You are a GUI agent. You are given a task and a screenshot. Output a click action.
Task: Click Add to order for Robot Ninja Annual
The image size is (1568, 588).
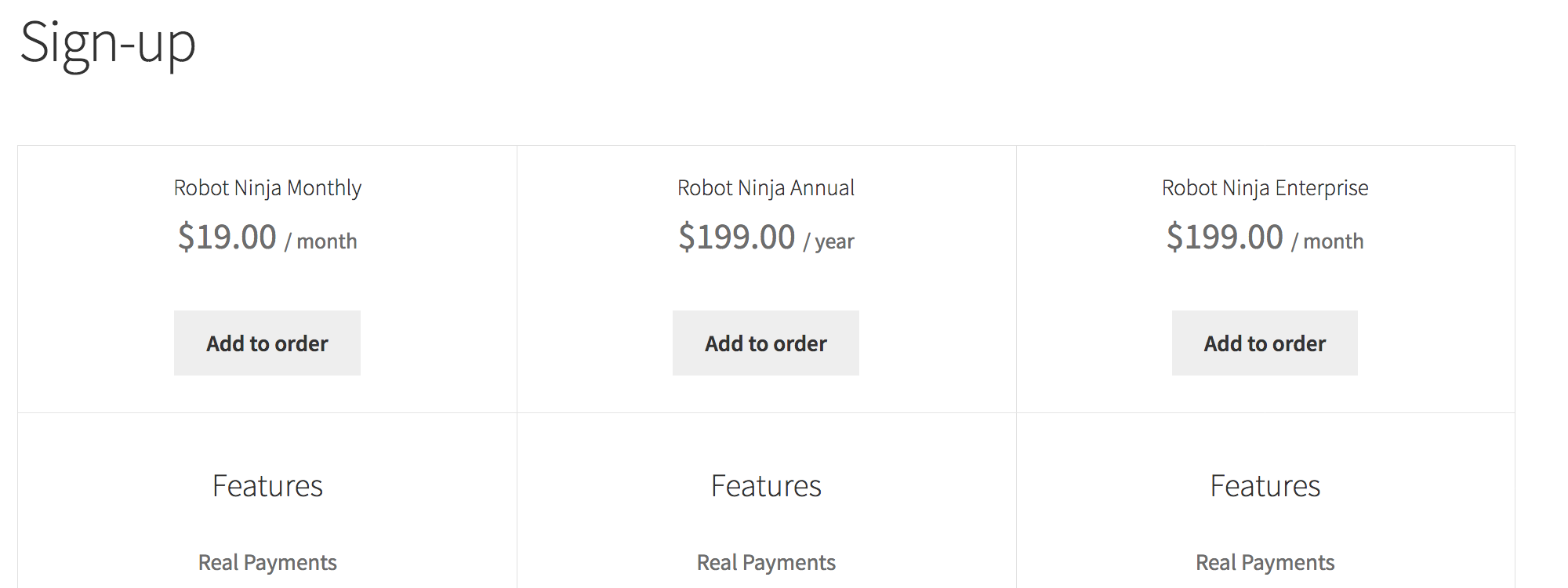click(765, 343)
